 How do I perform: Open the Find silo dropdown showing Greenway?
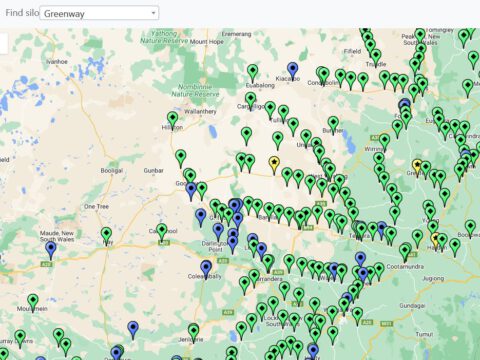pyautogui.click(x=99, y=13)
